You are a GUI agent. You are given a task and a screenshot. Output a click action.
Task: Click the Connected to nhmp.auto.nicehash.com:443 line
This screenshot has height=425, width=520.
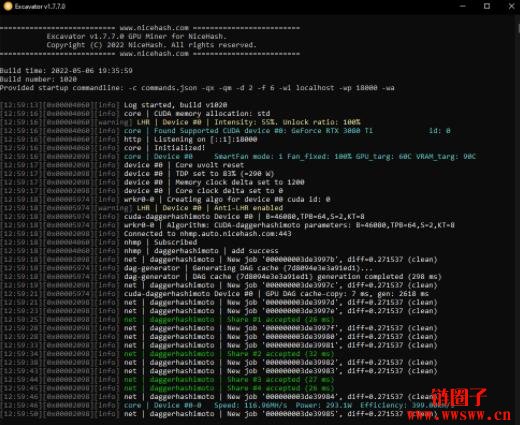(147, 233)
